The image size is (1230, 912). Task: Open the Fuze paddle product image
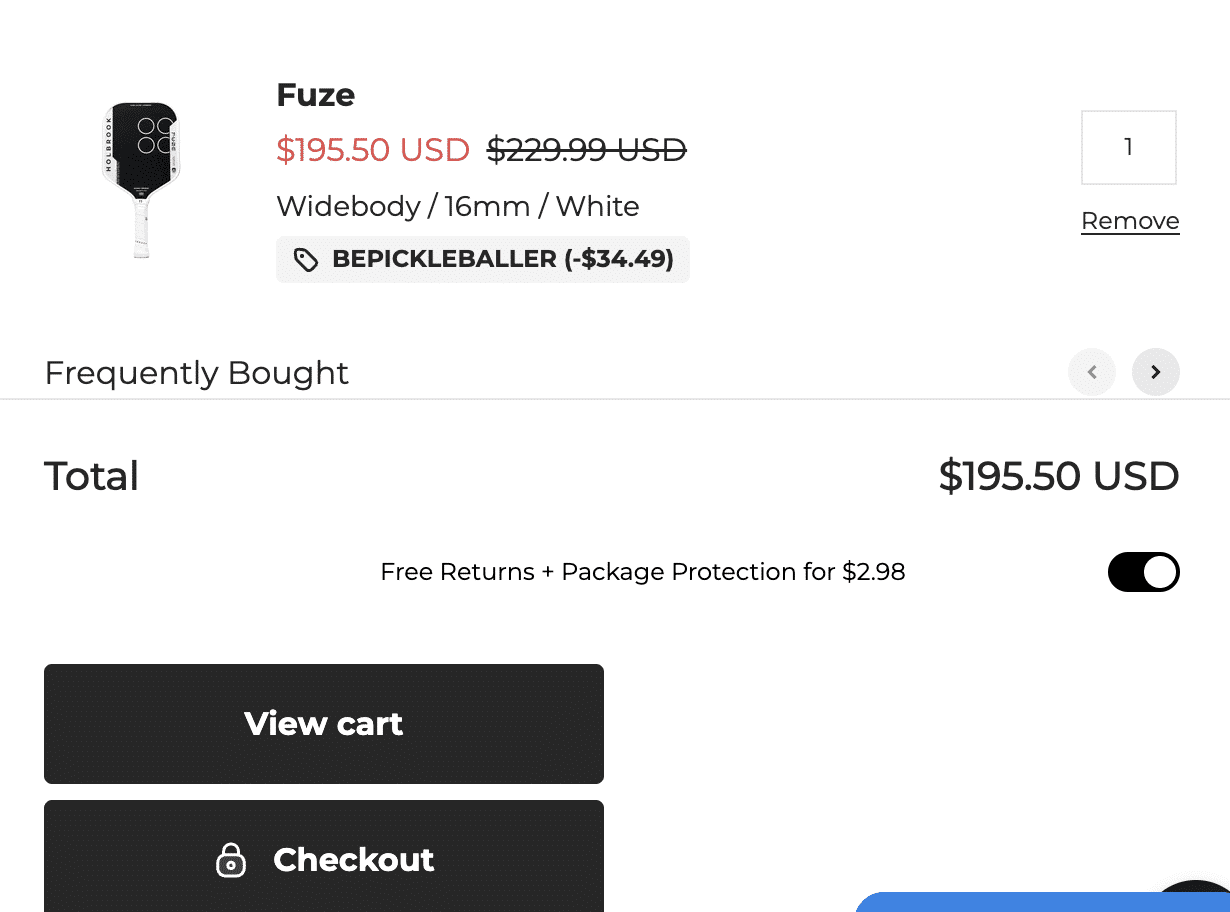pyautogui.click(x=141, y=180)
